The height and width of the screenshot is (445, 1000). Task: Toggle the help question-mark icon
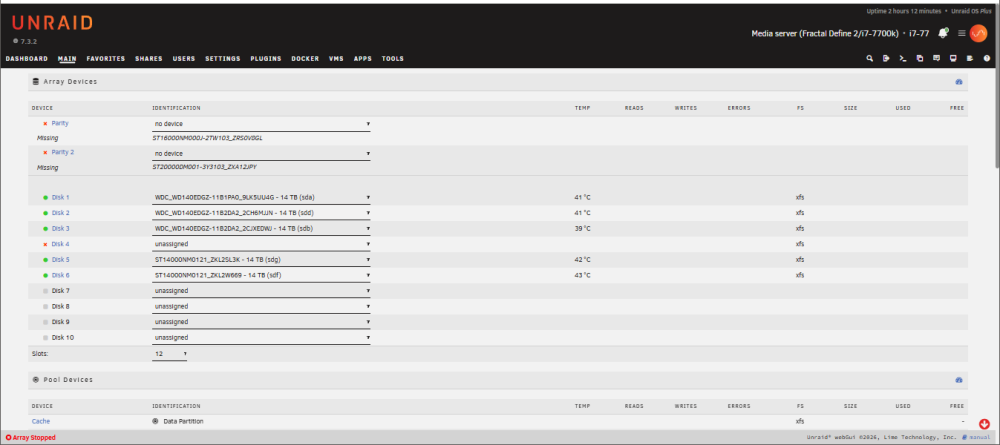click(987, 59)
